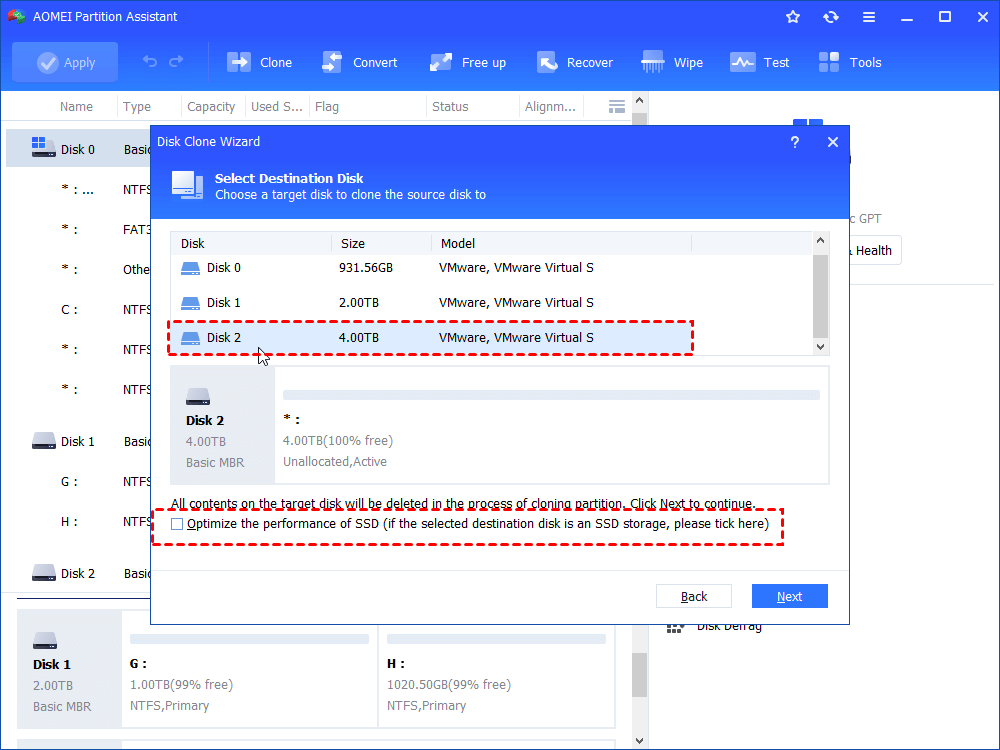Click the Alignment column header
The image size is (1000, 750).
550,107
